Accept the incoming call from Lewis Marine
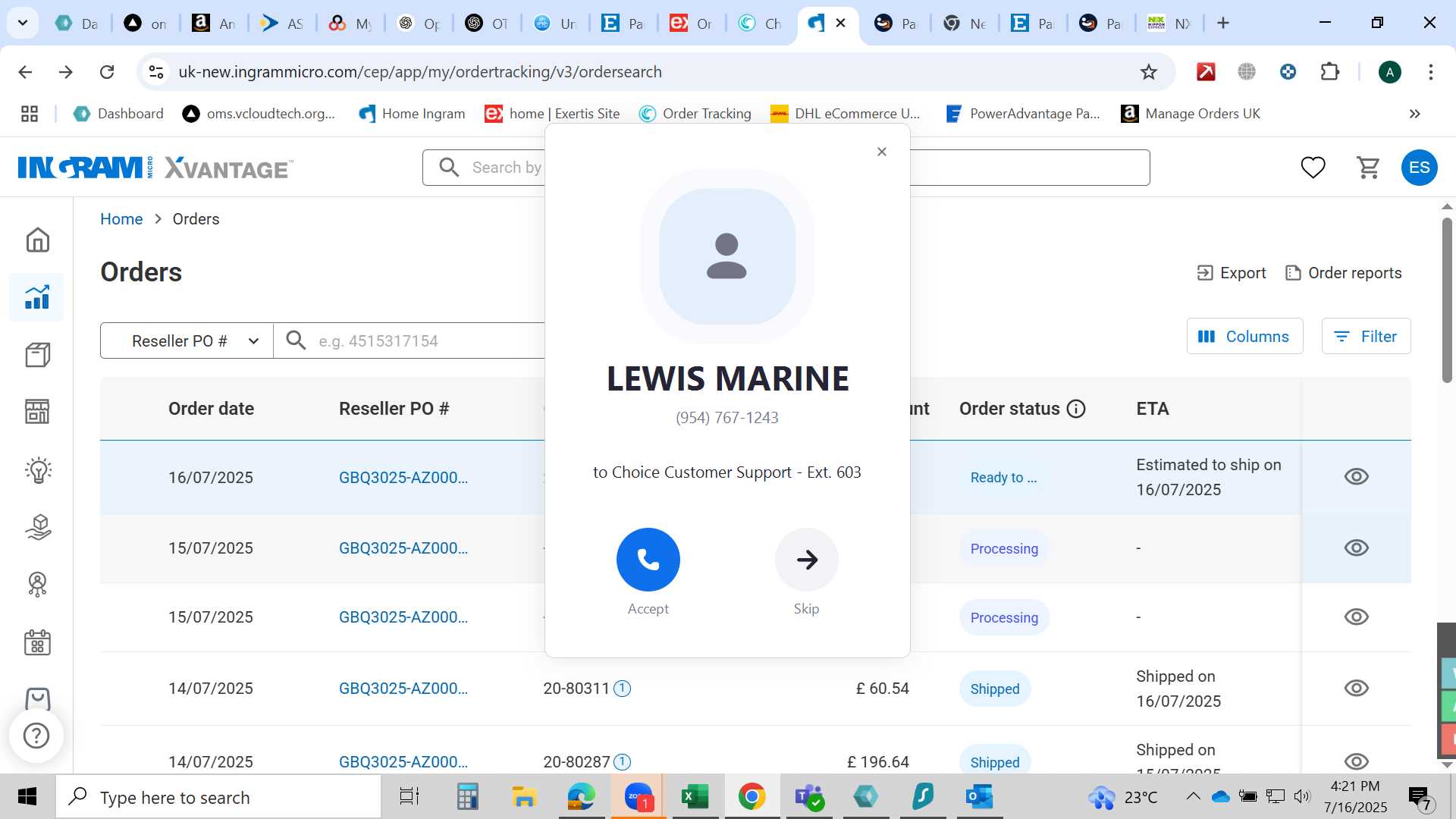 (x=648, y=560)
